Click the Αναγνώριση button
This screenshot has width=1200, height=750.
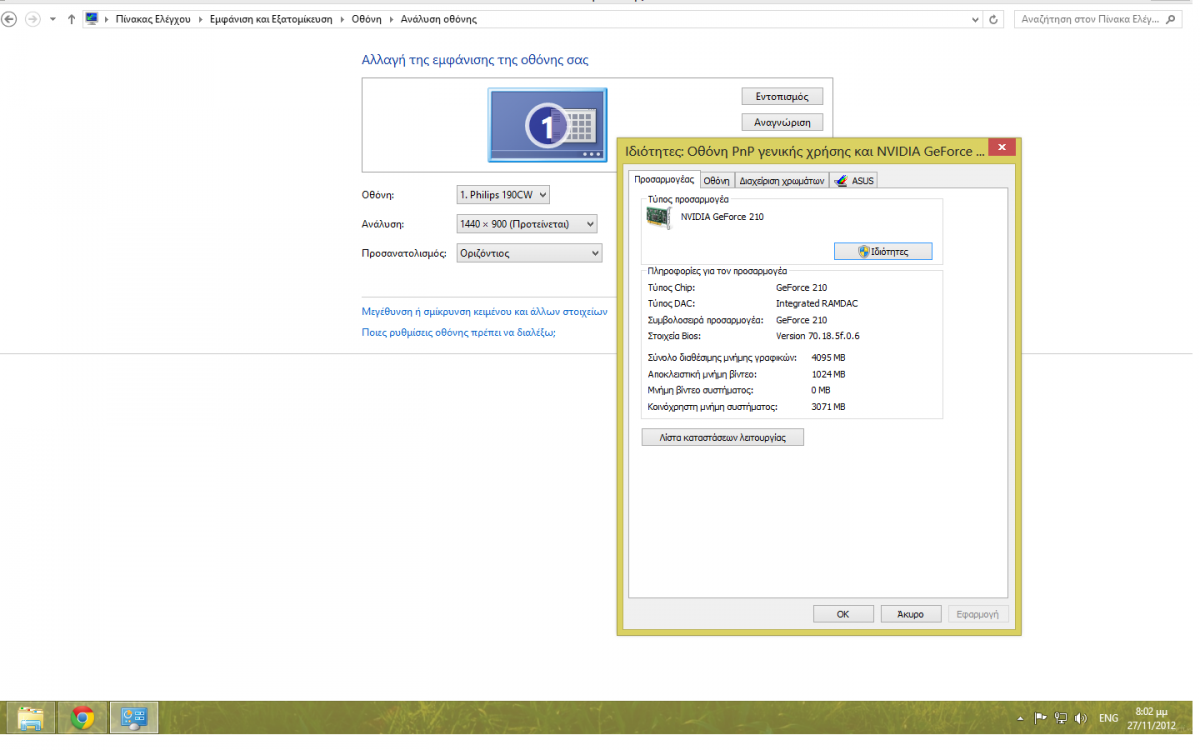pos(782,122)
